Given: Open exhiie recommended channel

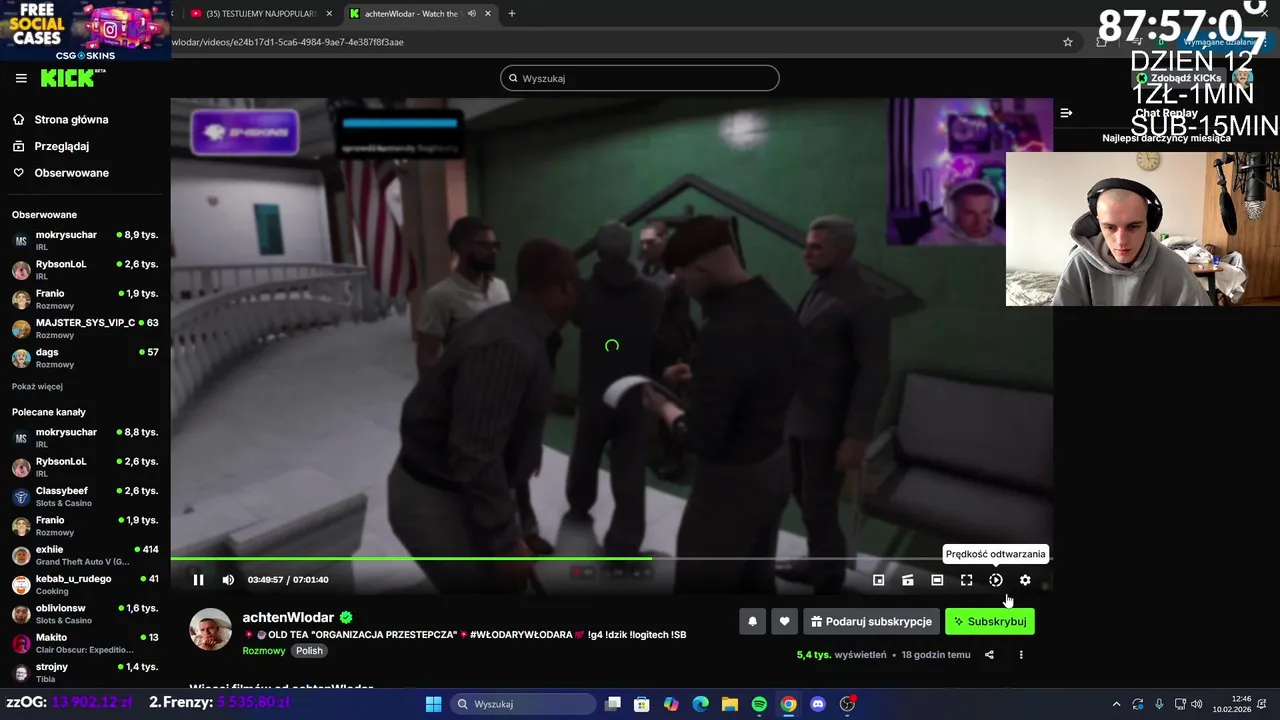Looking at the screenshot, I should (x=85, y=555).
